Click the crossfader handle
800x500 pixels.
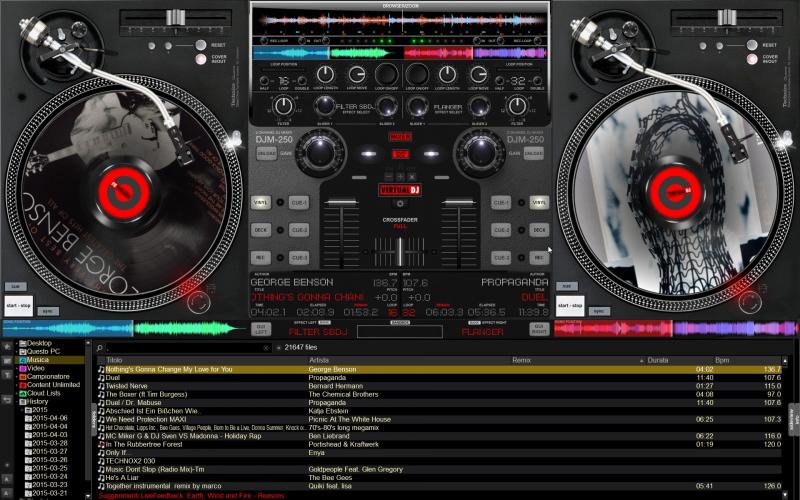[x=400, y=251]
